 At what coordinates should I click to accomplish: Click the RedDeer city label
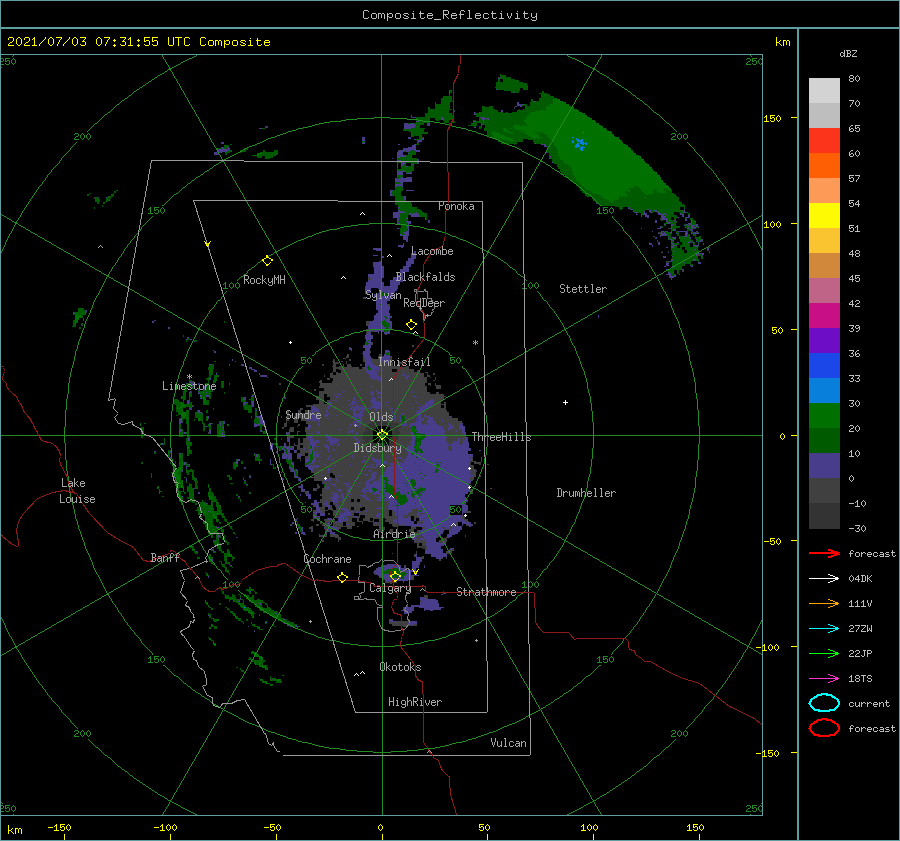click(424, 303)
